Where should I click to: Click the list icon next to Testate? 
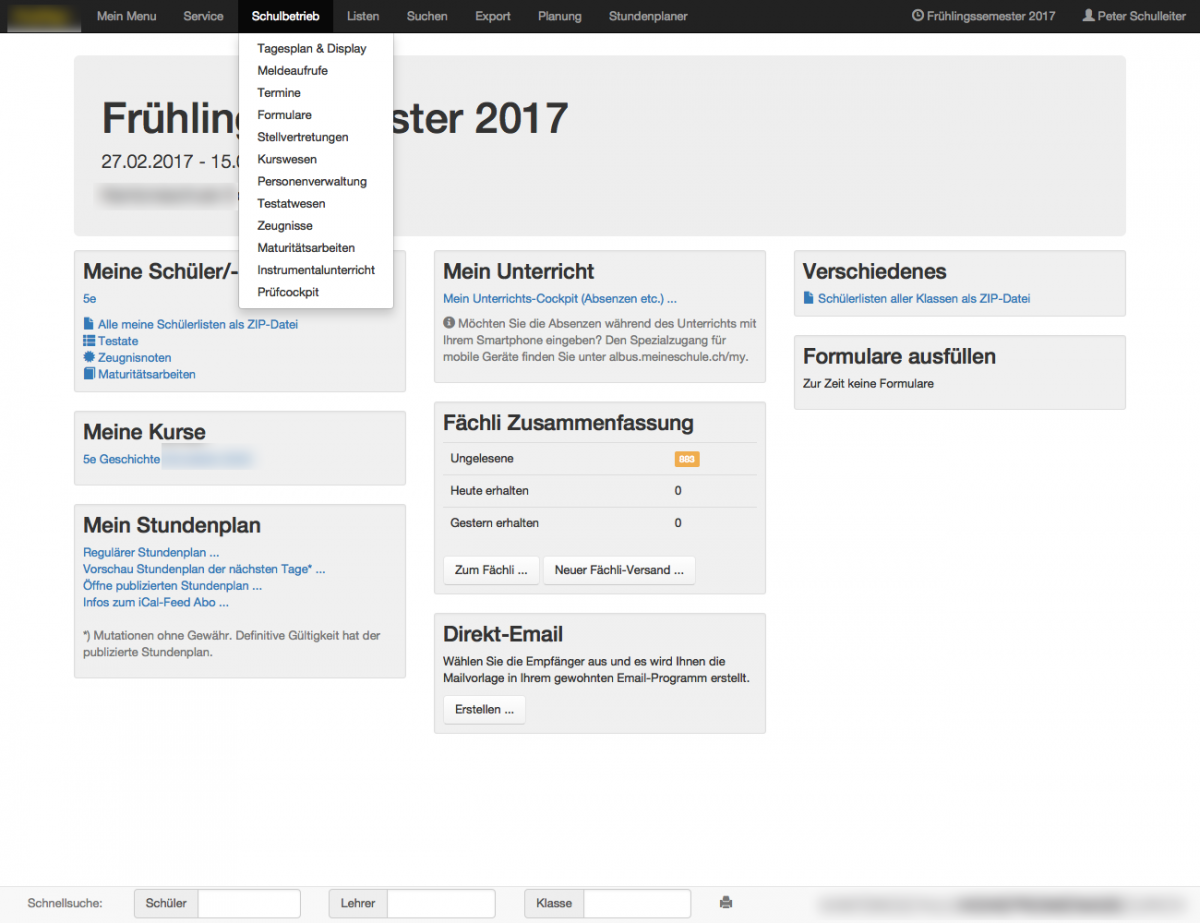tap(89, 341)
